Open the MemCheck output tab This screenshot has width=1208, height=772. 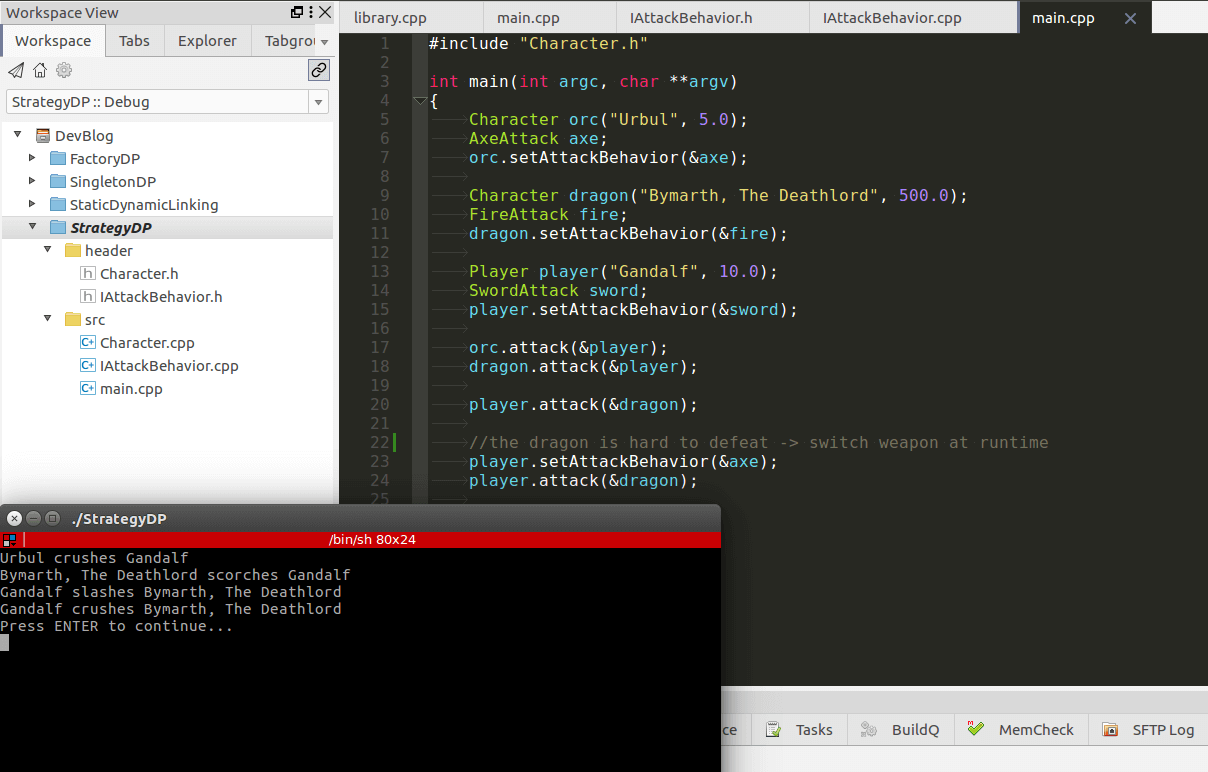pyautogui.click(x=1035, y=730)
